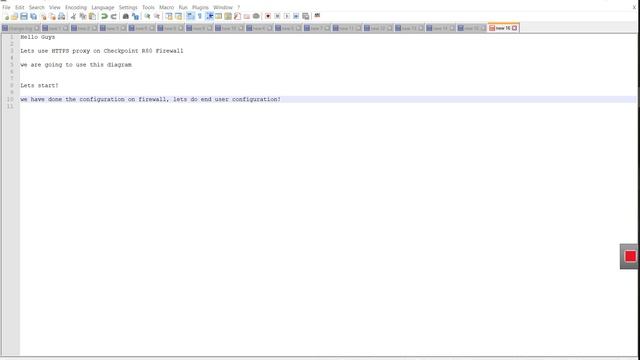The width and height of the screenshot is (640, 360).
Task: Click the last toolbar icon after Save Macro
Action: 317,16
